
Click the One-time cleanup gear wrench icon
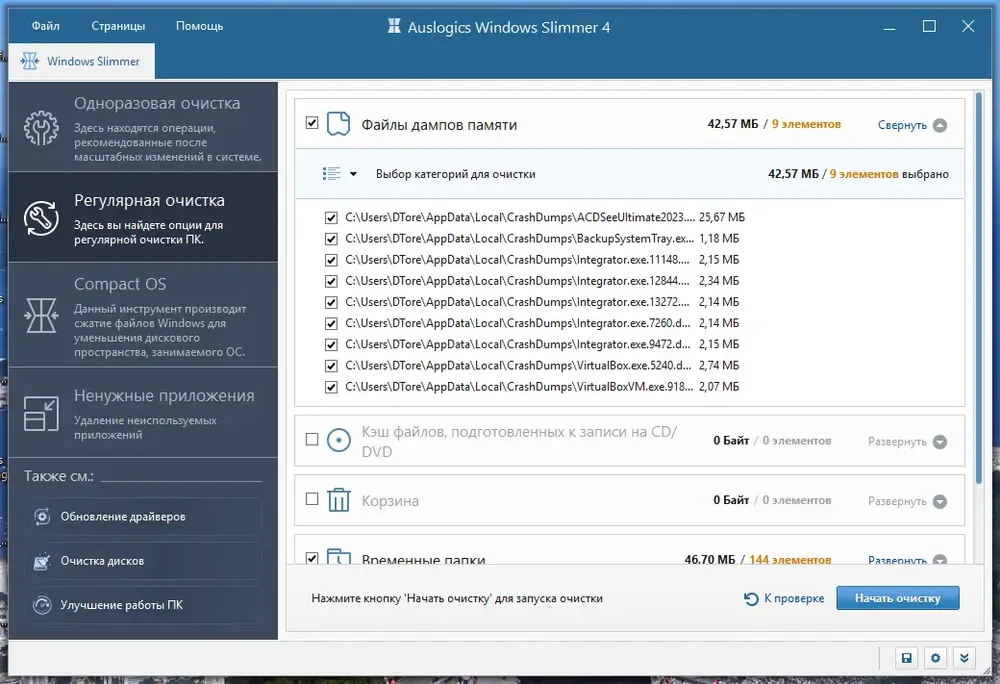41,128
